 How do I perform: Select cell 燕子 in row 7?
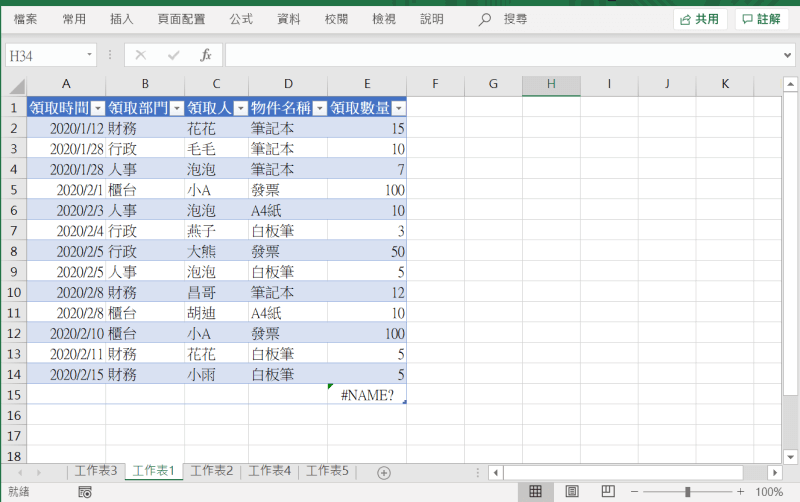(216, 231)
